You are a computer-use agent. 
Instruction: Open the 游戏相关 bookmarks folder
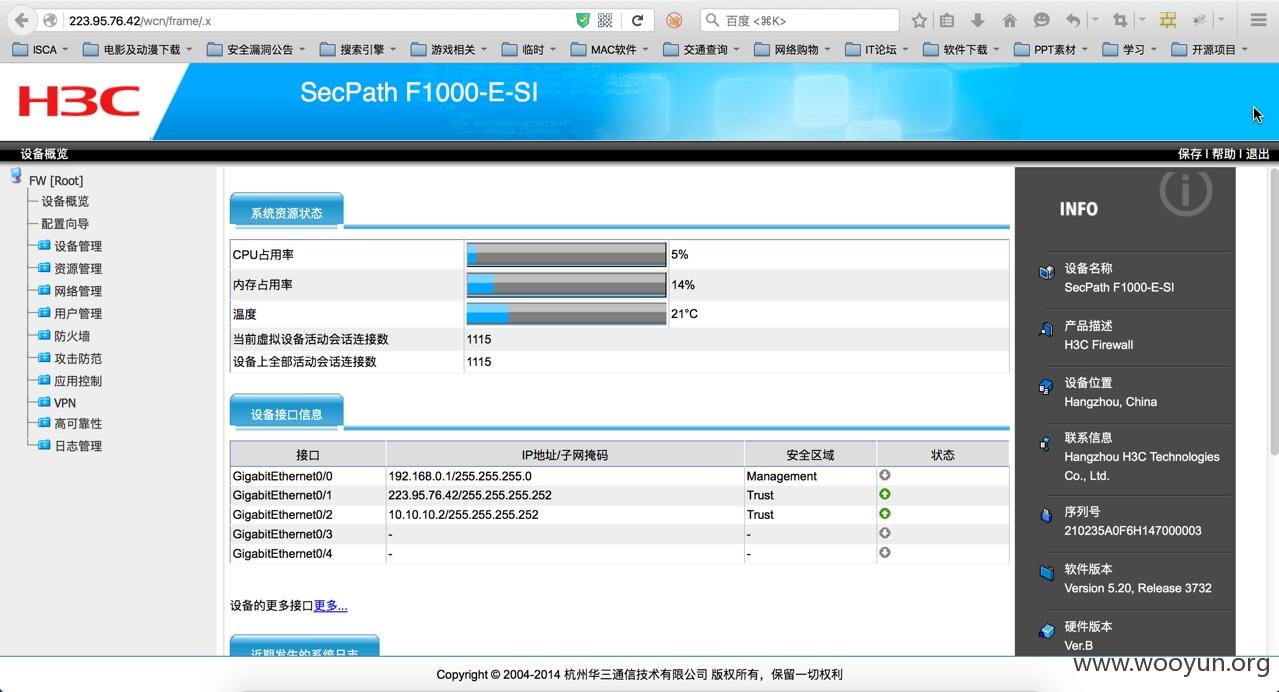click(x=450, y=49)
